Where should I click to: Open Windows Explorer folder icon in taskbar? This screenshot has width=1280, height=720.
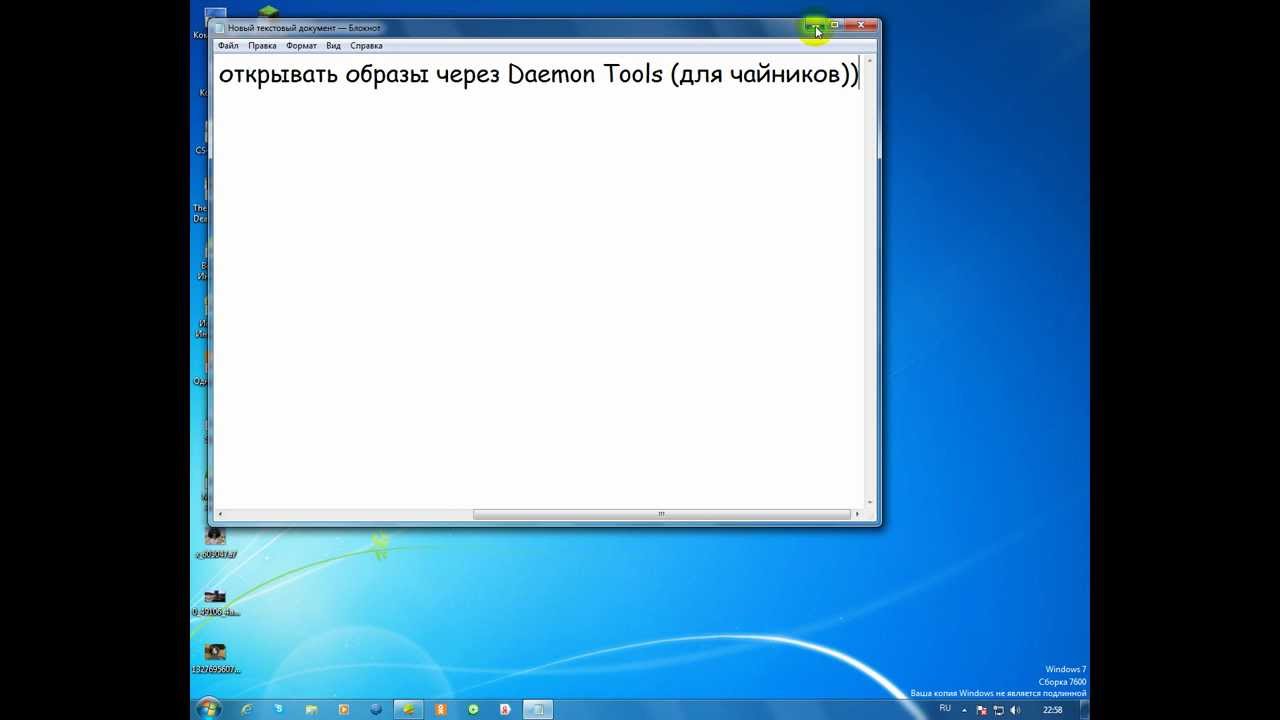click(x=311, y=709)
